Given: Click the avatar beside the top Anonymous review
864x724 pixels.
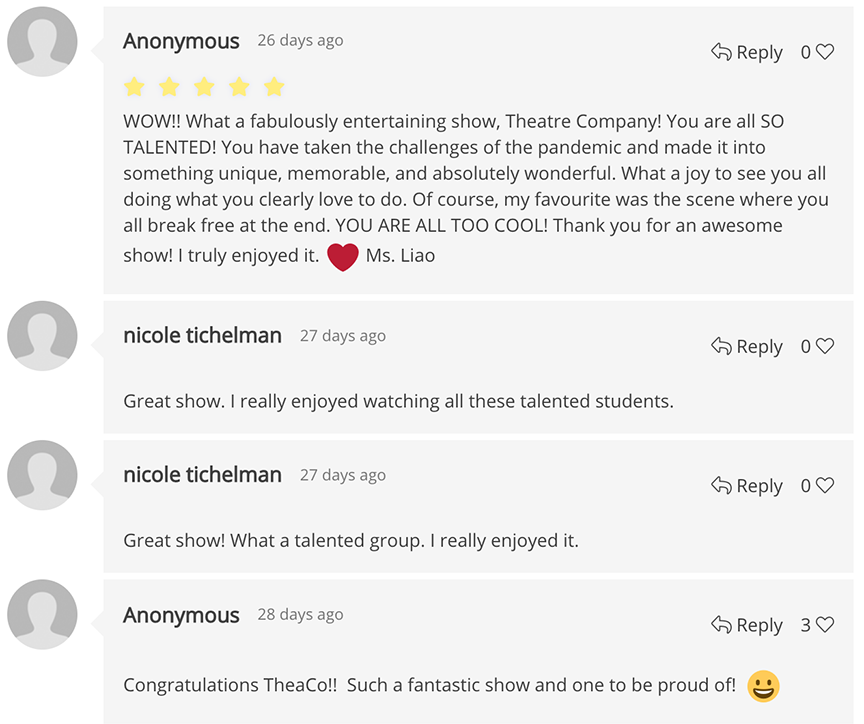Looking at the screenshot, I should coord(42,41).
